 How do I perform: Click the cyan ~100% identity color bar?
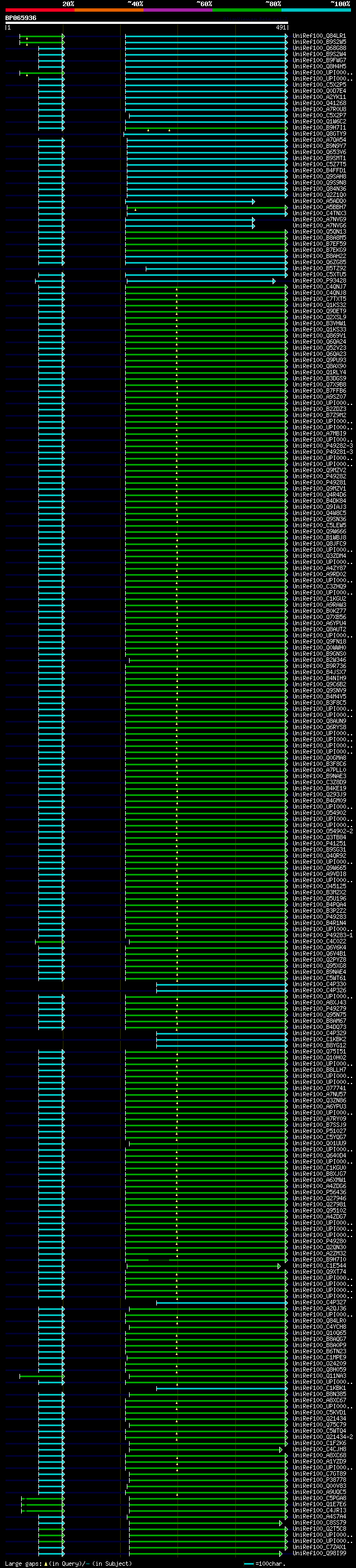pos(316,10)
